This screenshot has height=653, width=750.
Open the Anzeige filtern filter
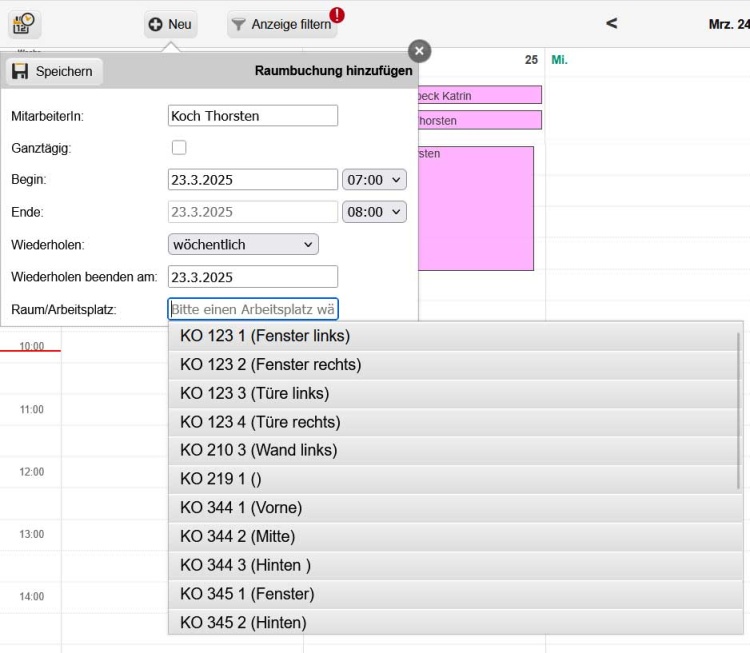[x=281, y=24]
